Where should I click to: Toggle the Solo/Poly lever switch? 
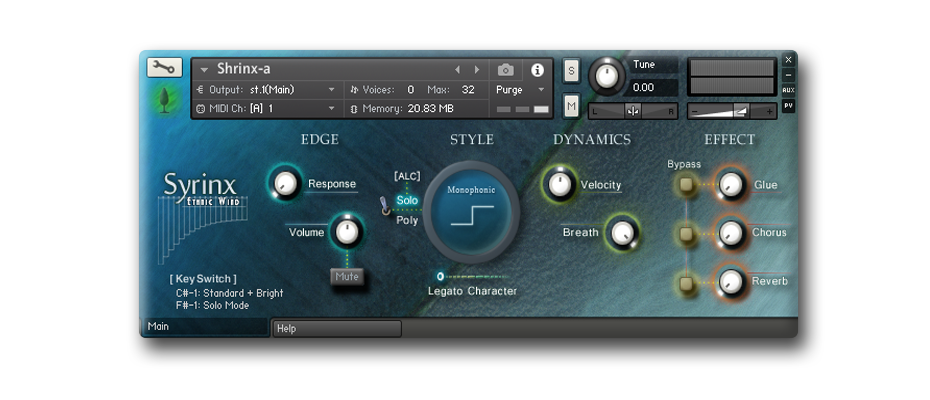click(x=385, y=205)
